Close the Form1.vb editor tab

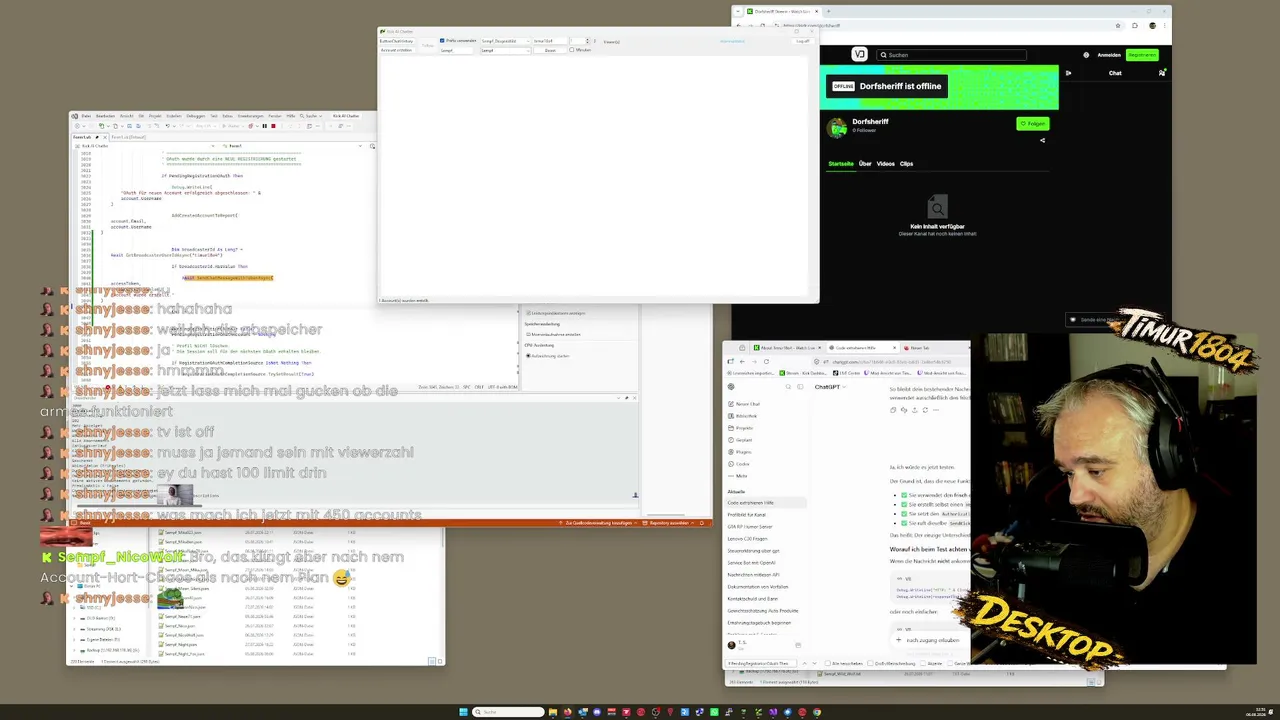point(105,137)
